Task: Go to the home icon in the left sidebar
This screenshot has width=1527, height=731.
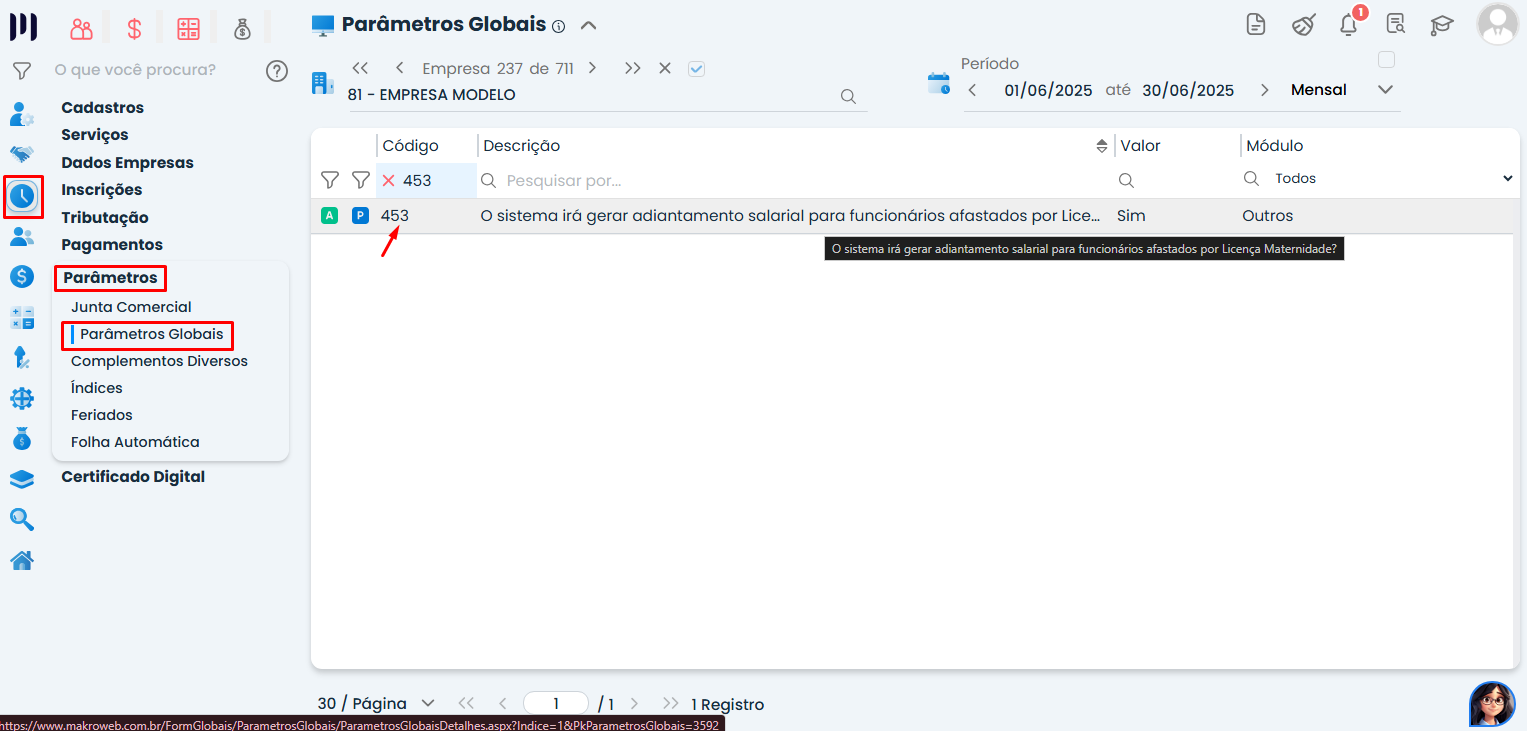Action: click(22, 560)
